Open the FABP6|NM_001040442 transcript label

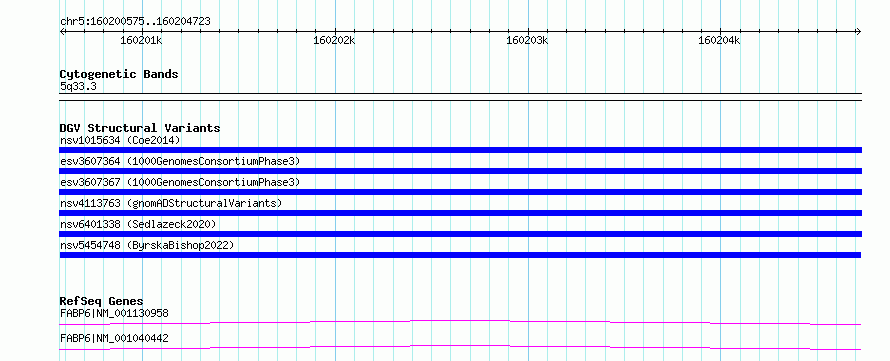114,338
